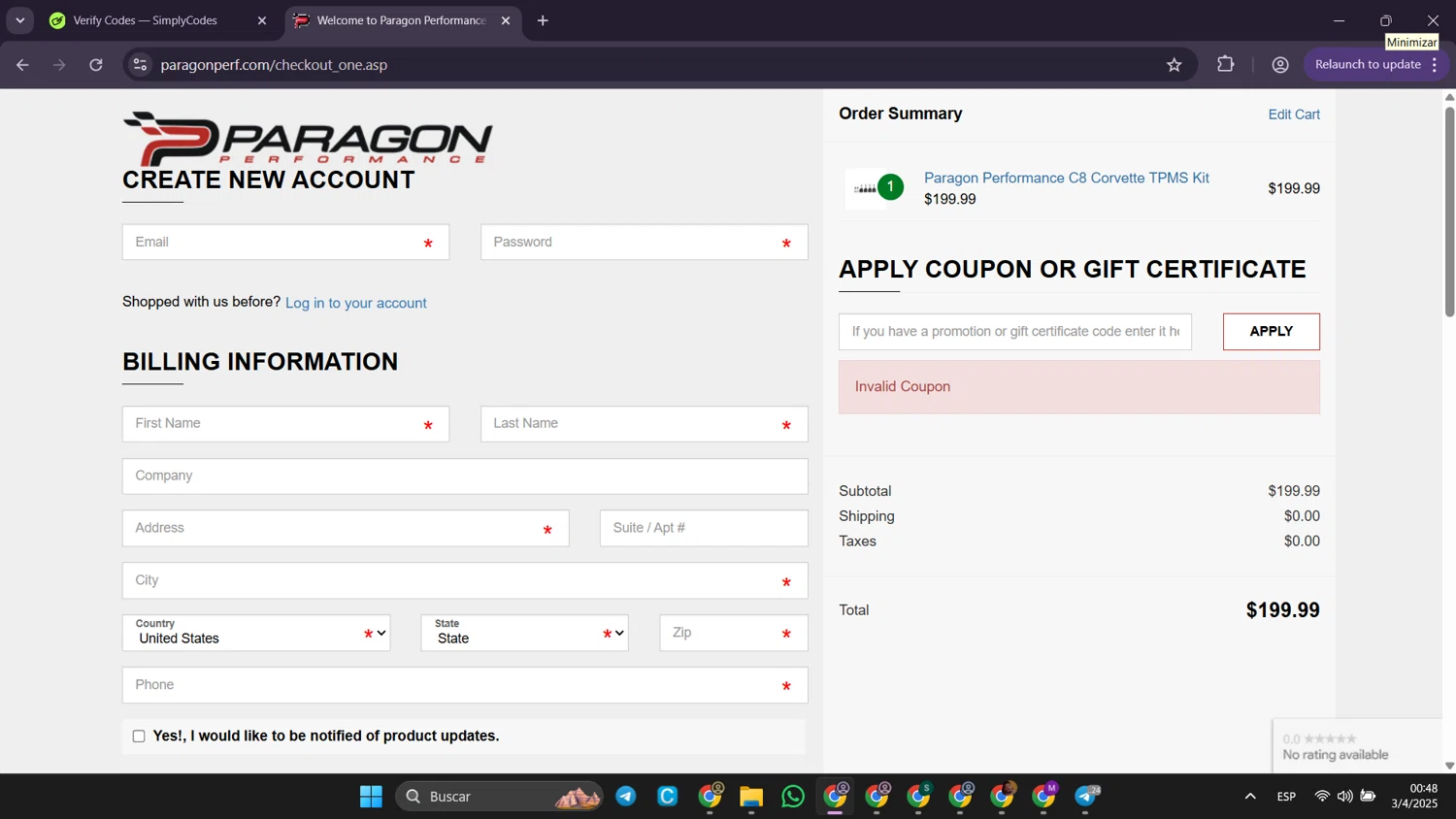
Task: Open Wi-Fi network settings in the tray
Action: tap(1322, 797)
